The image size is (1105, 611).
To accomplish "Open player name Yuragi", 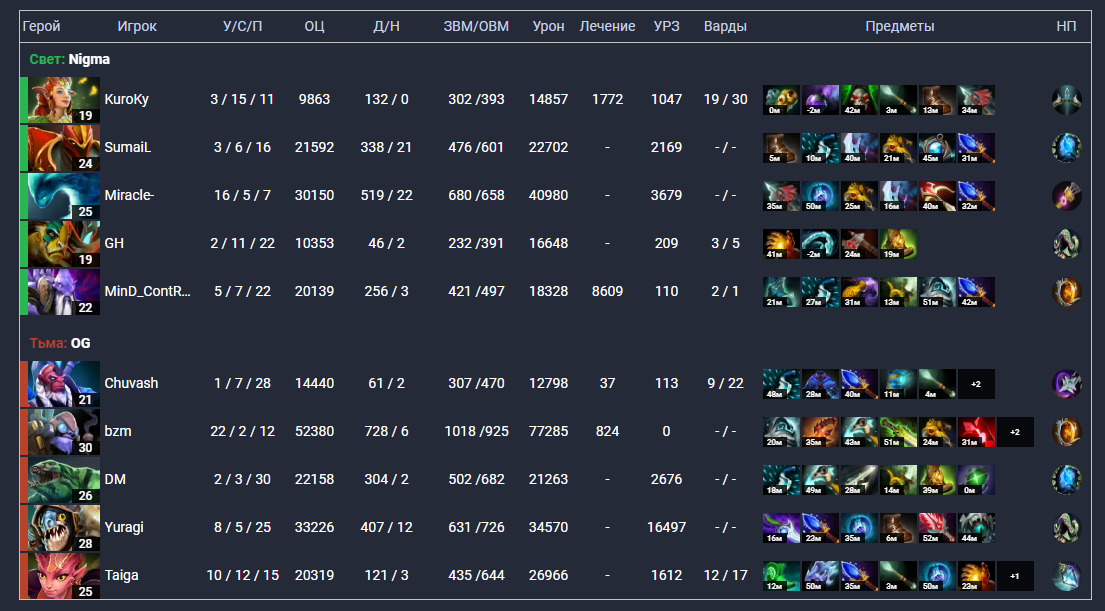I will pos(124,528).
